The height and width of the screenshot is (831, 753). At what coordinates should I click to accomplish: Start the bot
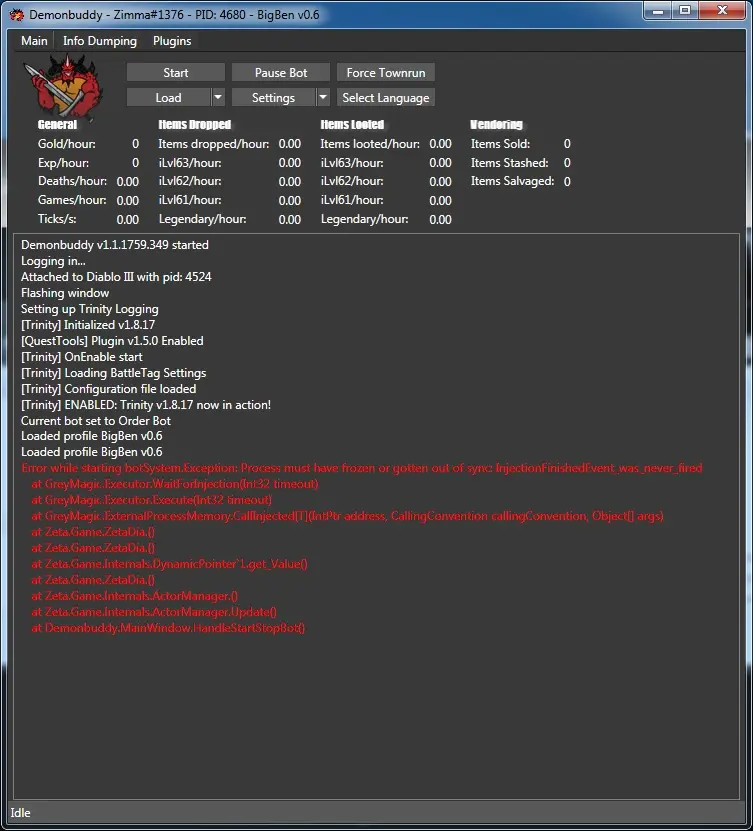point(175,73)
